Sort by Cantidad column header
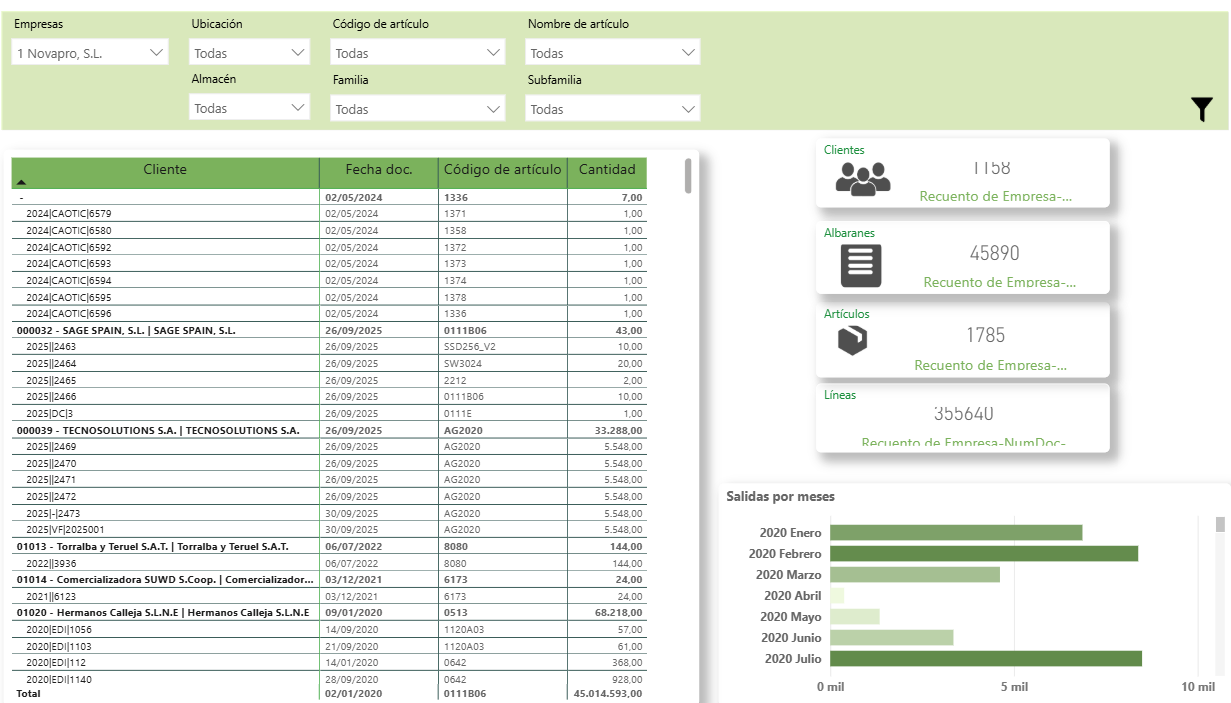 pyautogui.click(x=607, y=170)
